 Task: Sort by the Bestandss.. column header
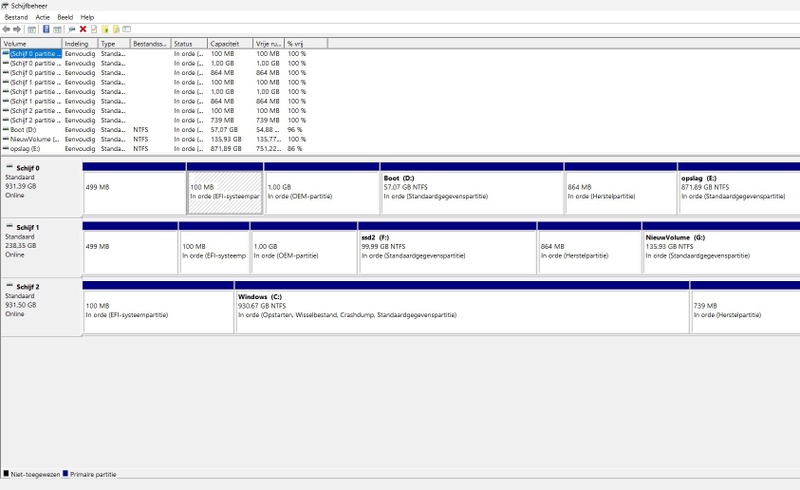click(x=151, y=43)
